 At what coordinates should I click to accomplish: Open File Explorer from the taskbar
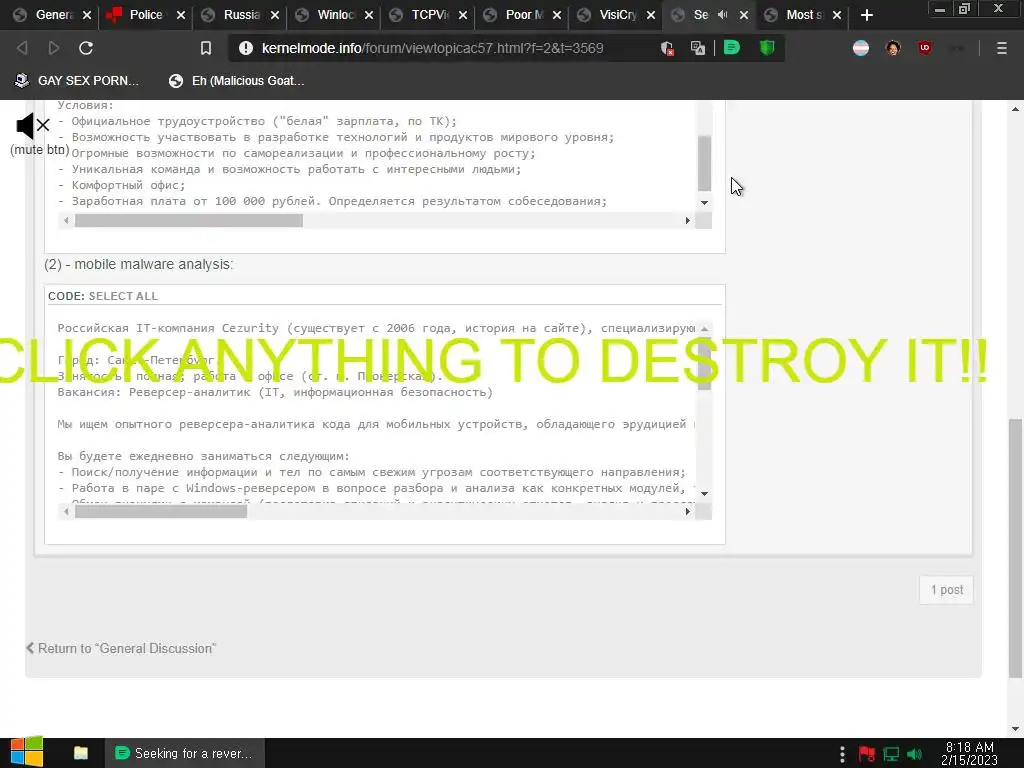click(81, 753)
